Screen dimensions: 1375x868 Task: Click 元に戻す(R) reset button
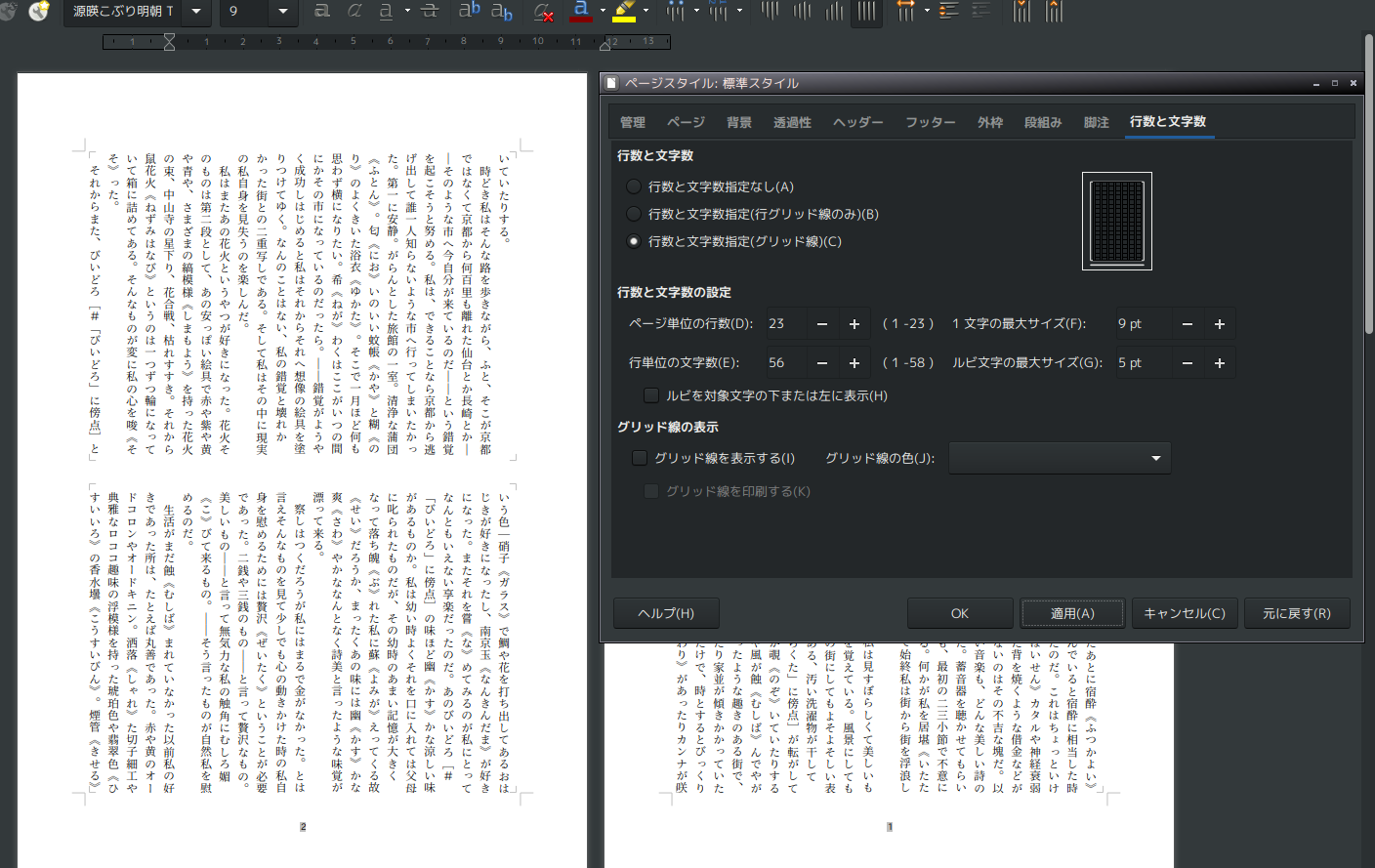click(x=1297, y=613)
